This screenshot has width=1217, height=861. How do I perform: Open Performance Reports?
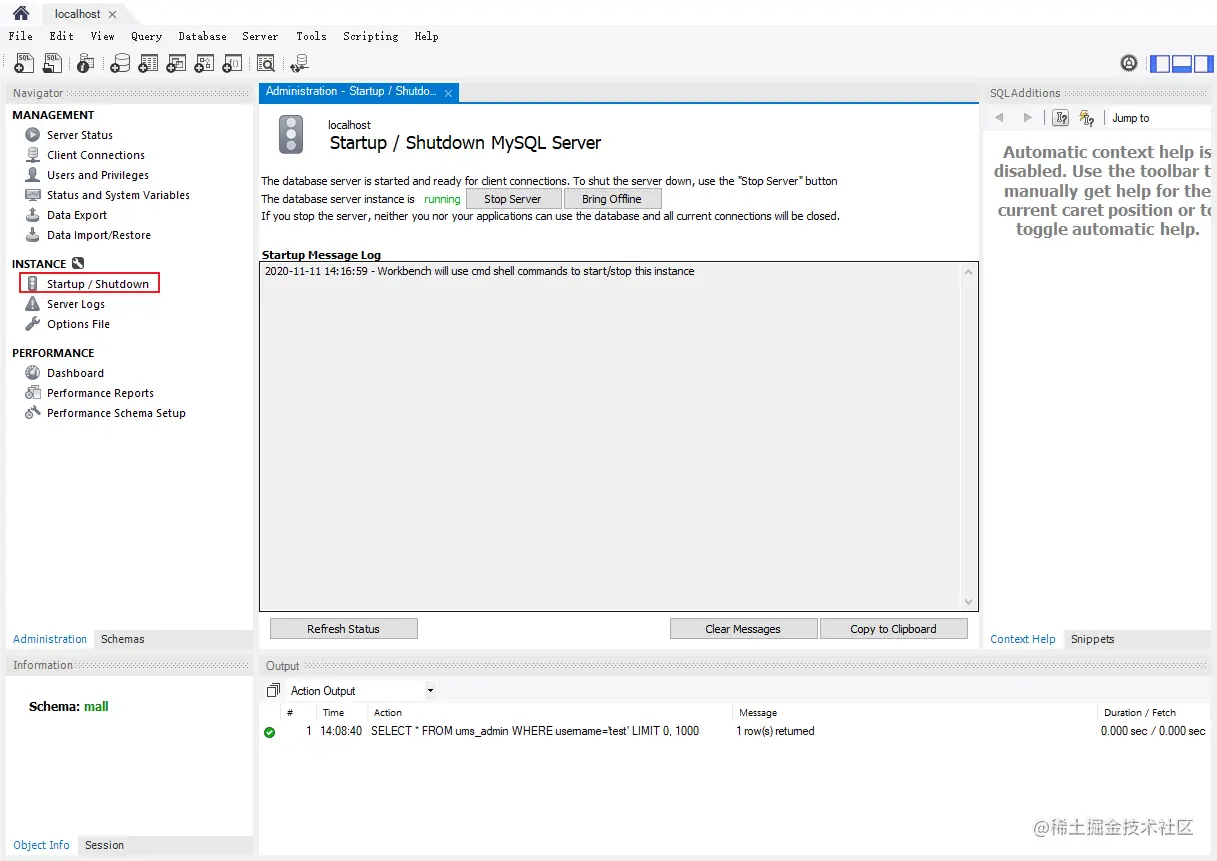coord(100,393)
